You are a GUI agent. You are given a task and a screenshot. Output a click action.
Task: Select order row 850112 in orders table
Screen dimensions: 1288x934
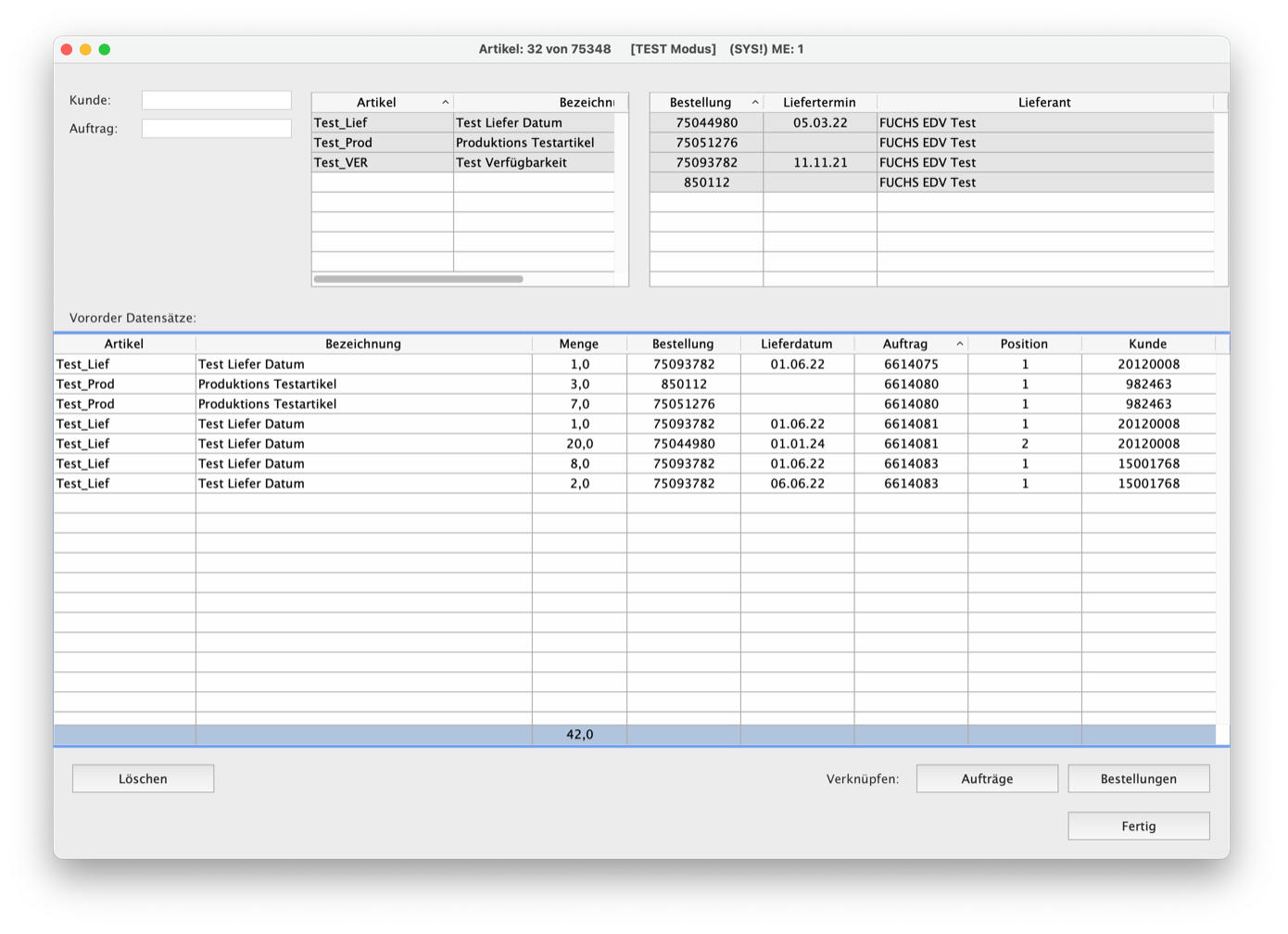(706, 183)
